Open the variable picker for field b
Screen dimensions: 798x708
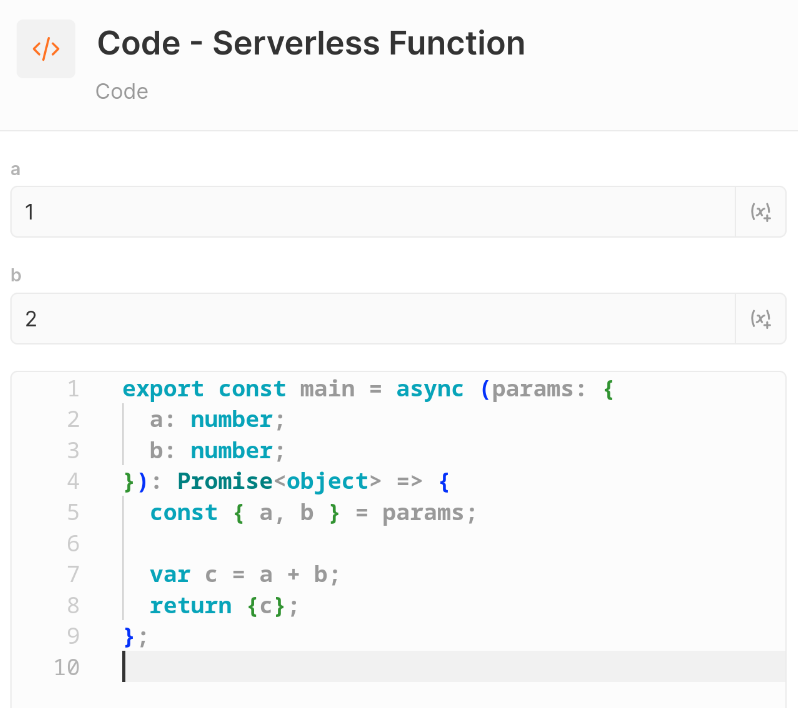click(761, 319)
